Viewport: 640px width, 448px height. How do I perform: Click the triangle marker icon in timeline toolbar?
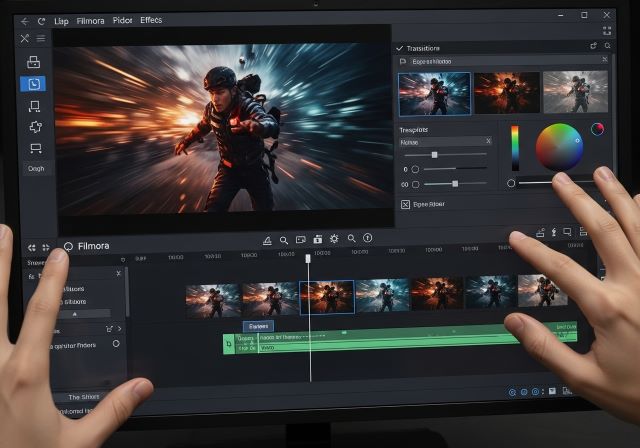267,240
